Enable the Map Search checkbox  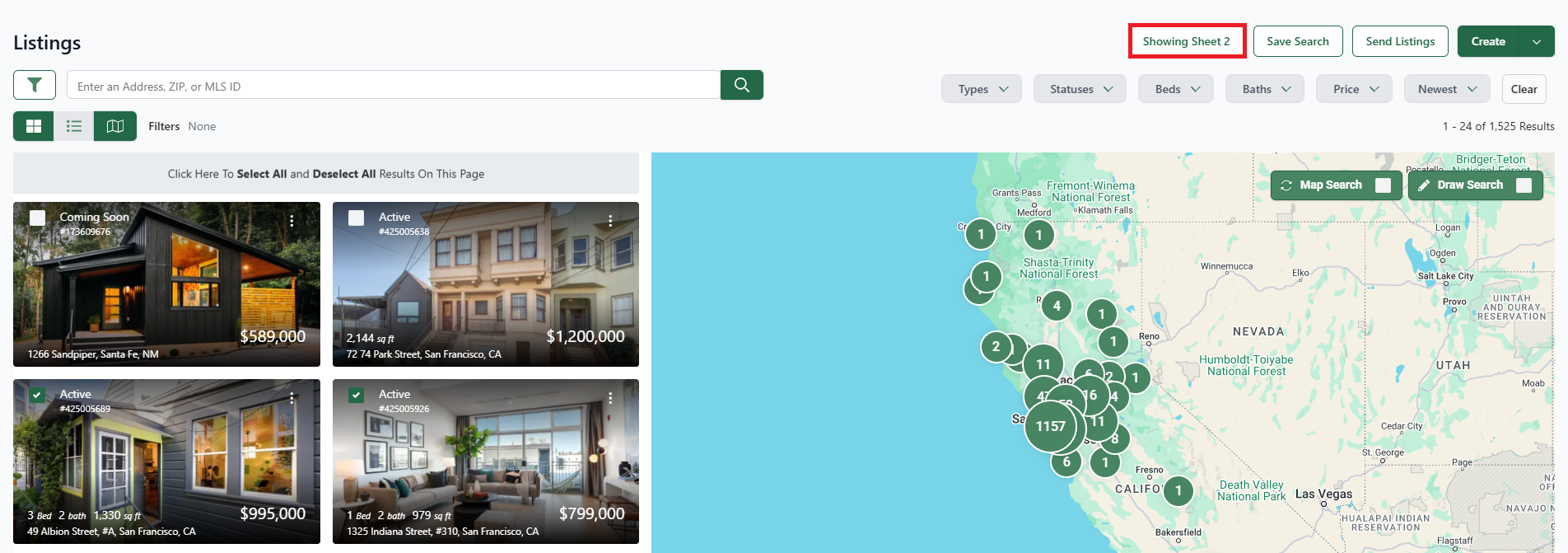1384,185
